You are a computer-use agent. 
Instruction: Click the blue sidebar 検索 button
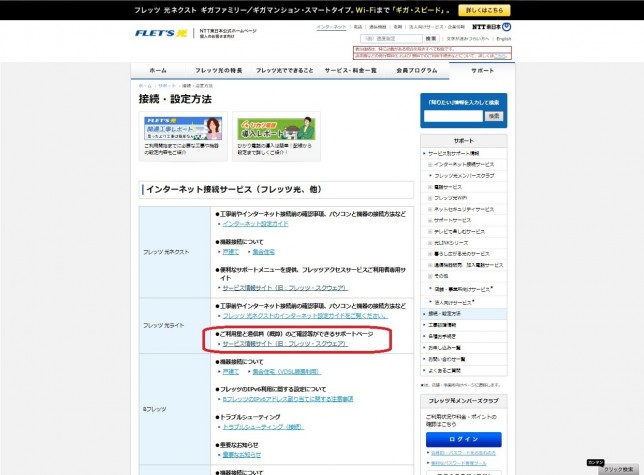[x=493, y=116]
